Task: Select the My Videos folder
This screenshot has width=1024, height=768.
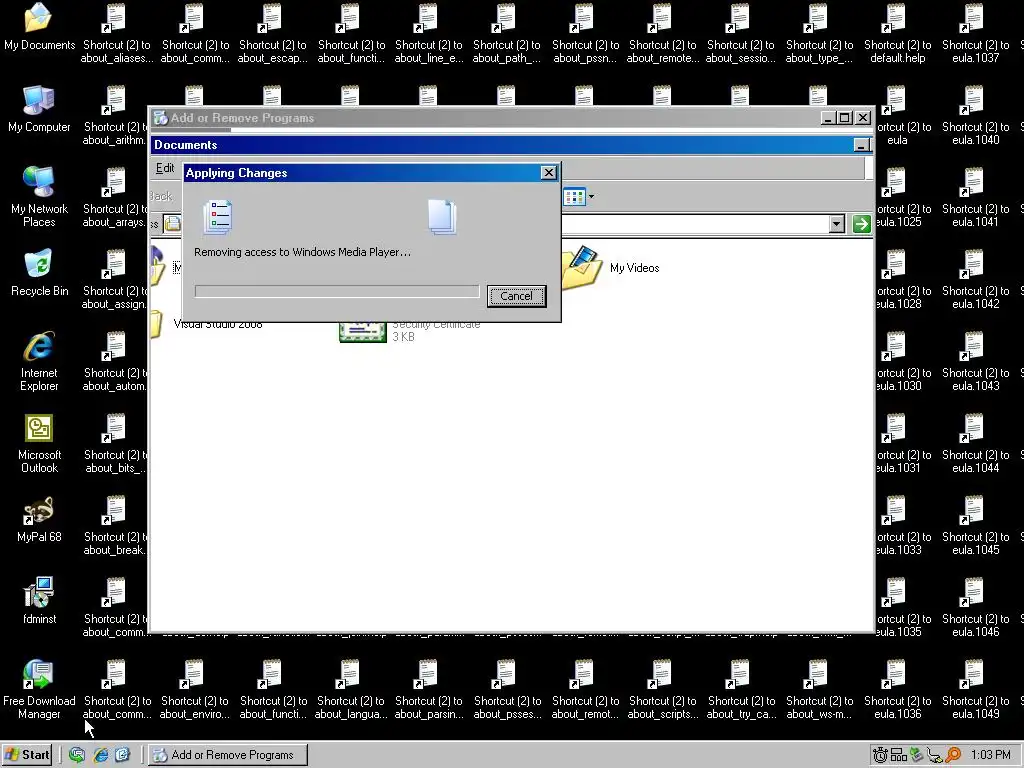Action: pyautogui.click(x=611, y=267)
